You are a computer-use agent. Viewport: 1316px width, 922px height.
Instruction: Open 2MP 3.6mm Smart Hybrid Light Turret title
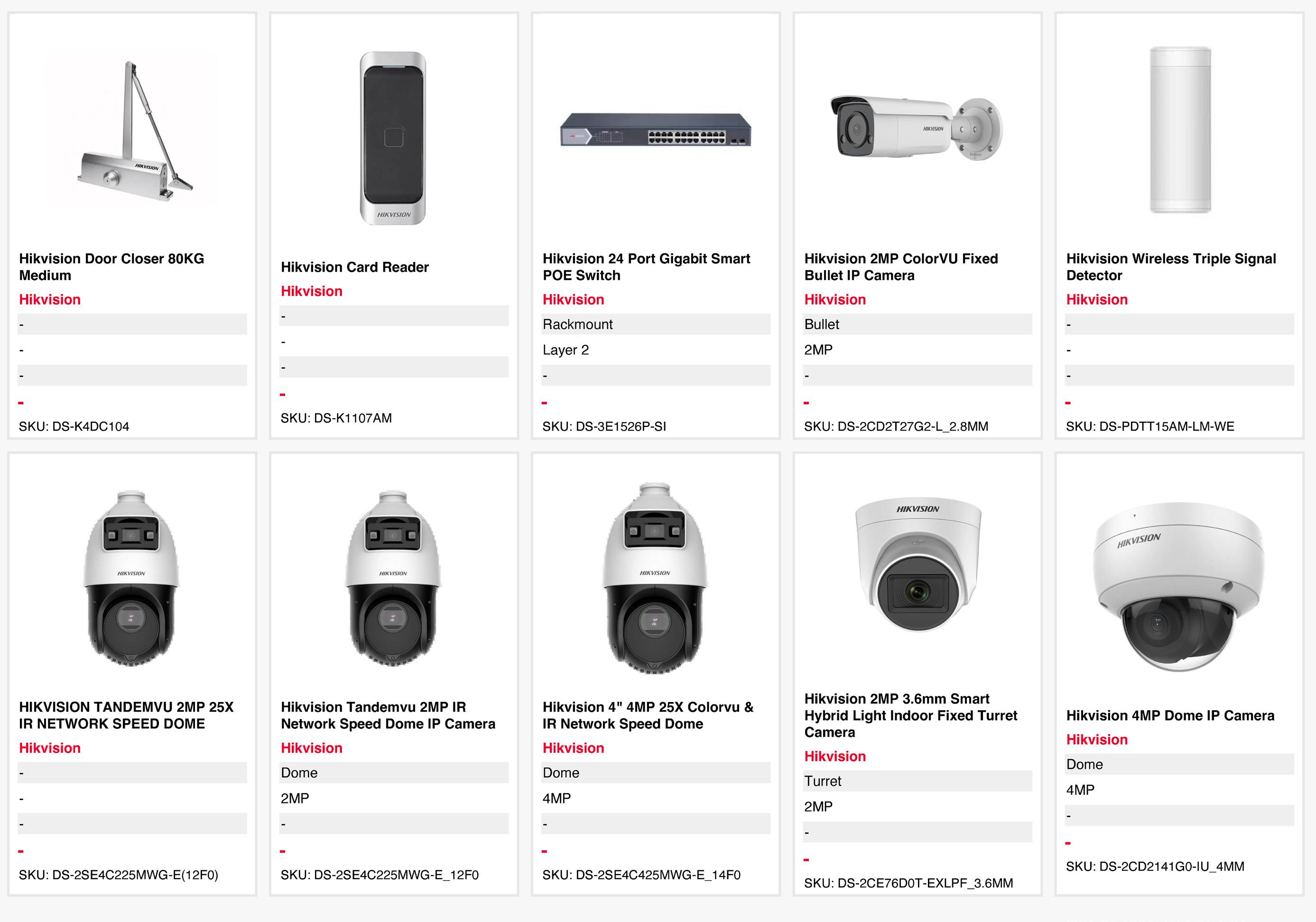coord(911,715)
